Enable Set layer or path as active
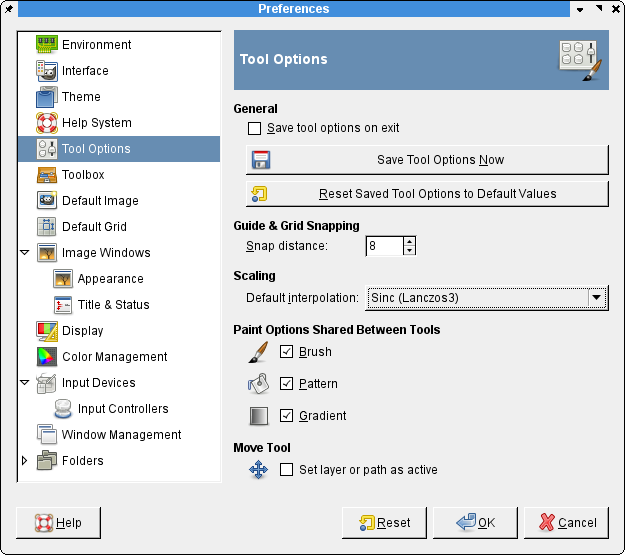Screen dimensions: 625x555 [x=287, y=470]
